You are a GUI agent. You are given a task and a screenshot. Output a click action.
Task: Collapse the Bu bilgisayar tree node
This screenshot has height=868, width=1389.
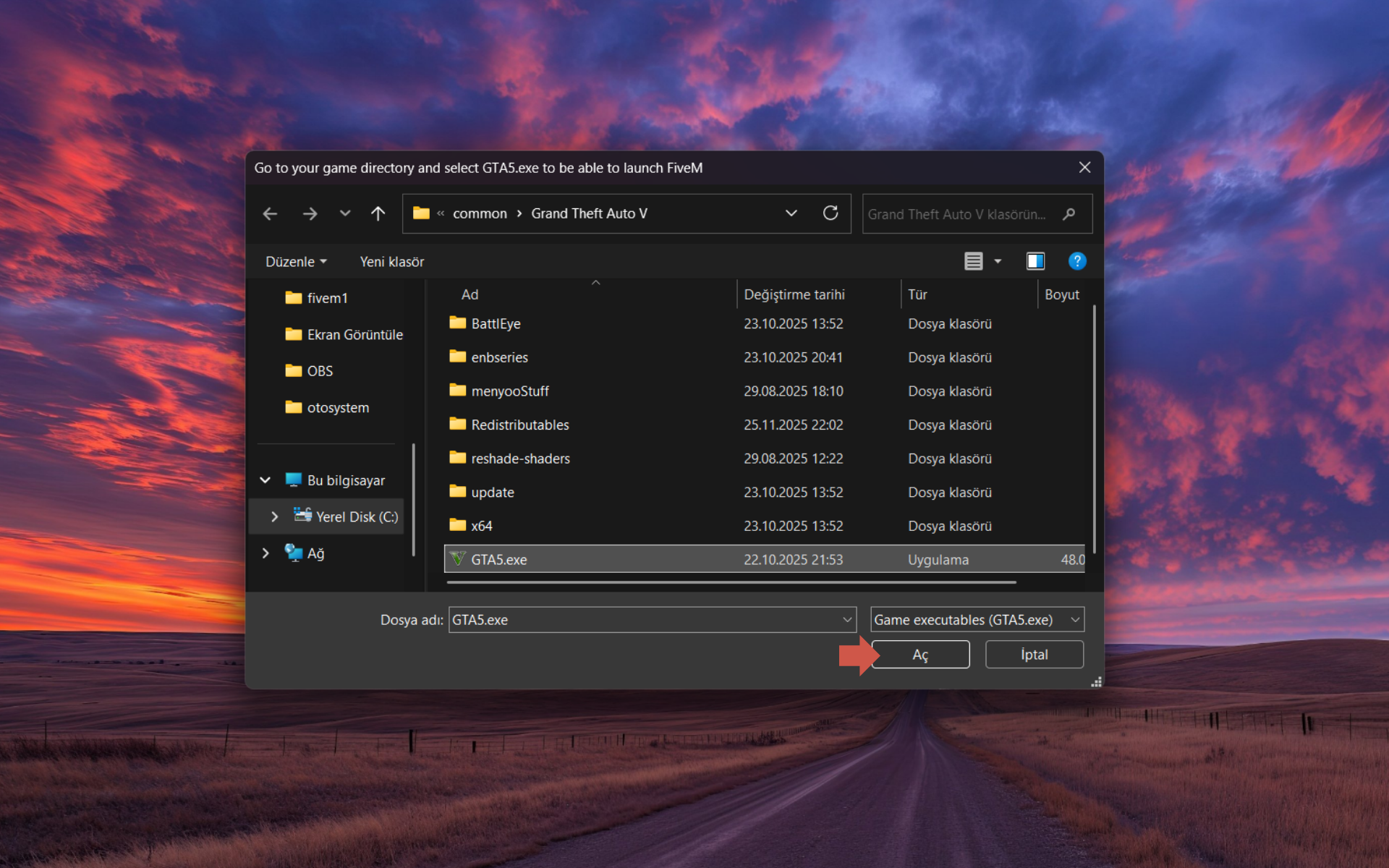point(266,480)
